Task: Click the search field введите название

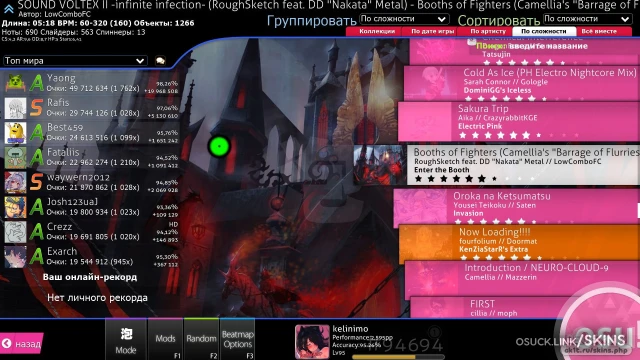Action: [548, 46]
